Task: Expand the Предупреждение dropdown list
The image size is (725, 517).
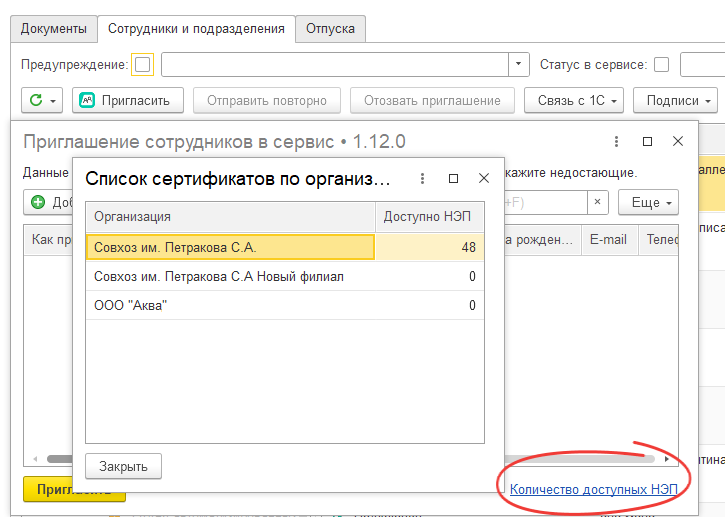Action: 519,65
